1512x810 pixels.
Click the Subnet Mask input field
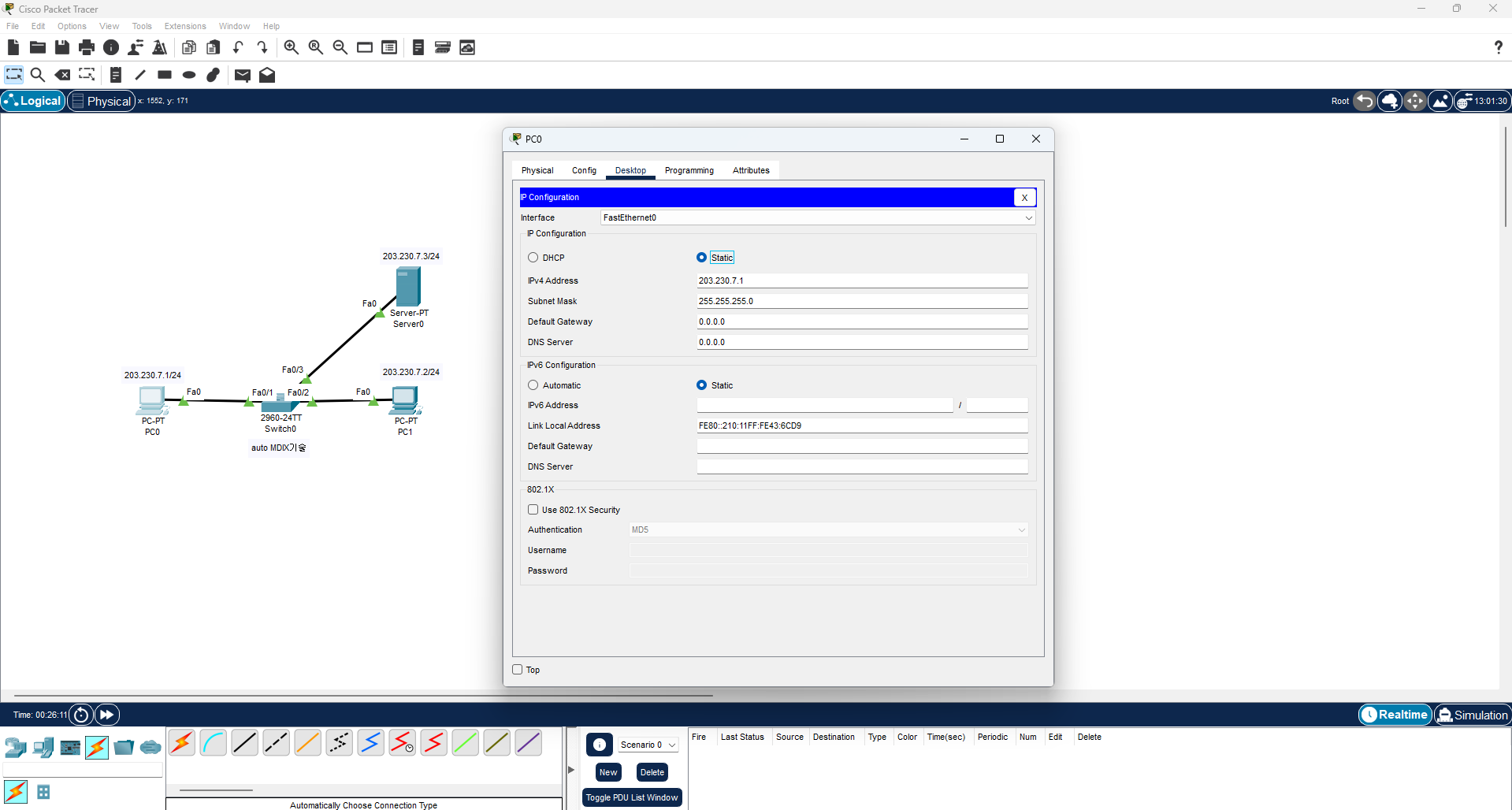(x=862, y=301)
